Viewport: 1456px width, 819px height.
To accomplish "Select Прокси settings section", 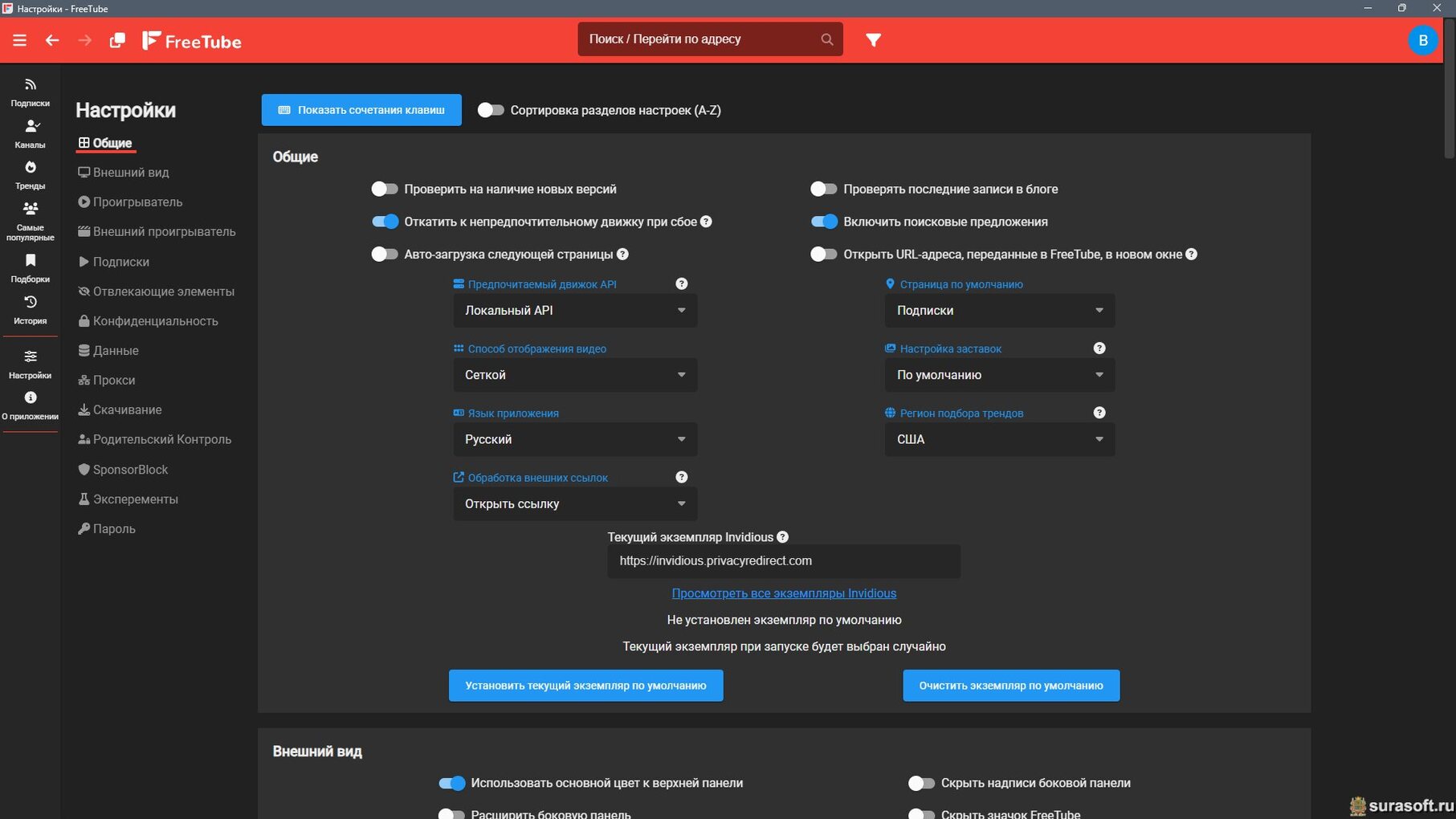I will point(107,381).
